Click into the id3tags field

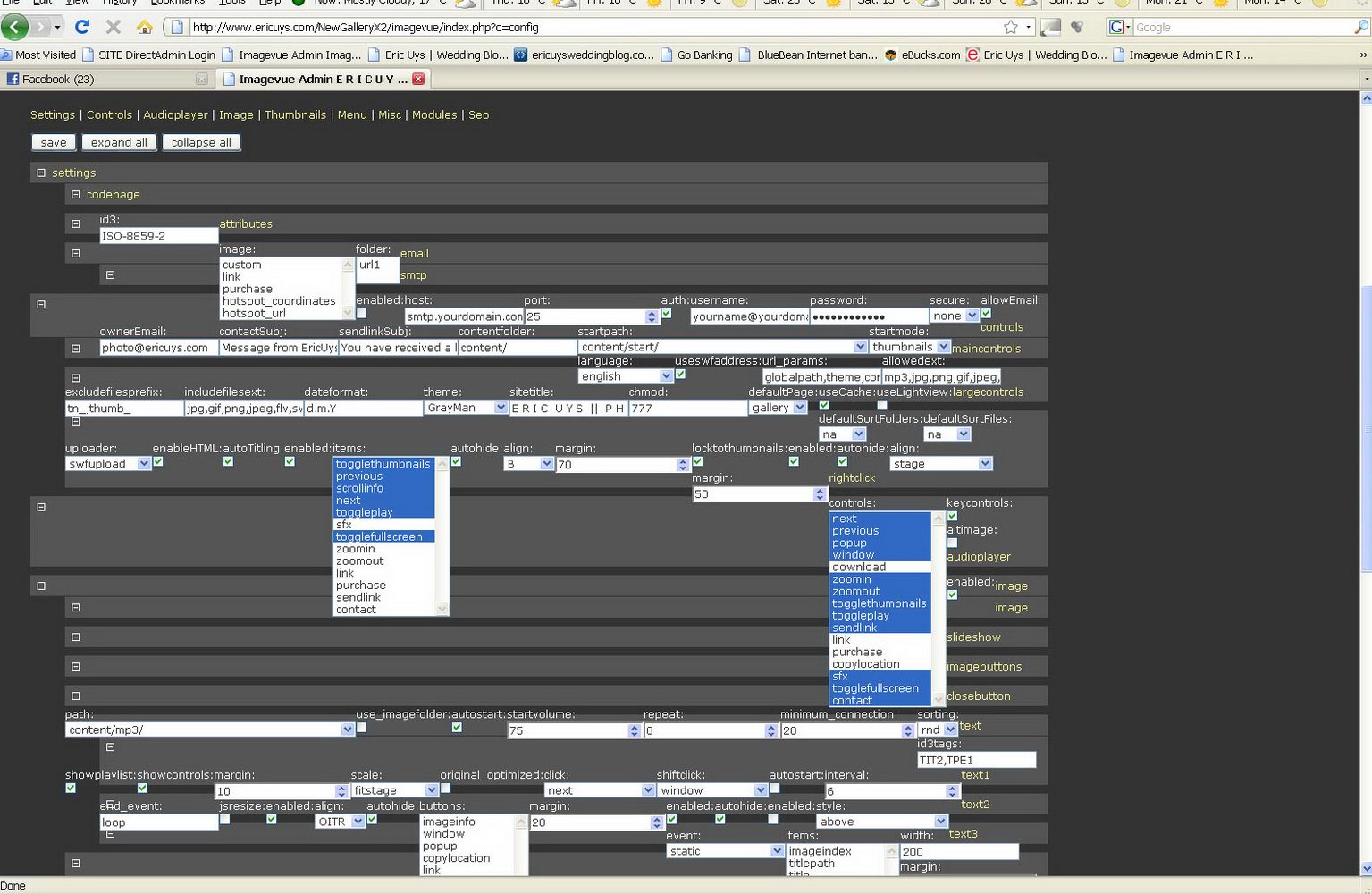tap(977, 760)
